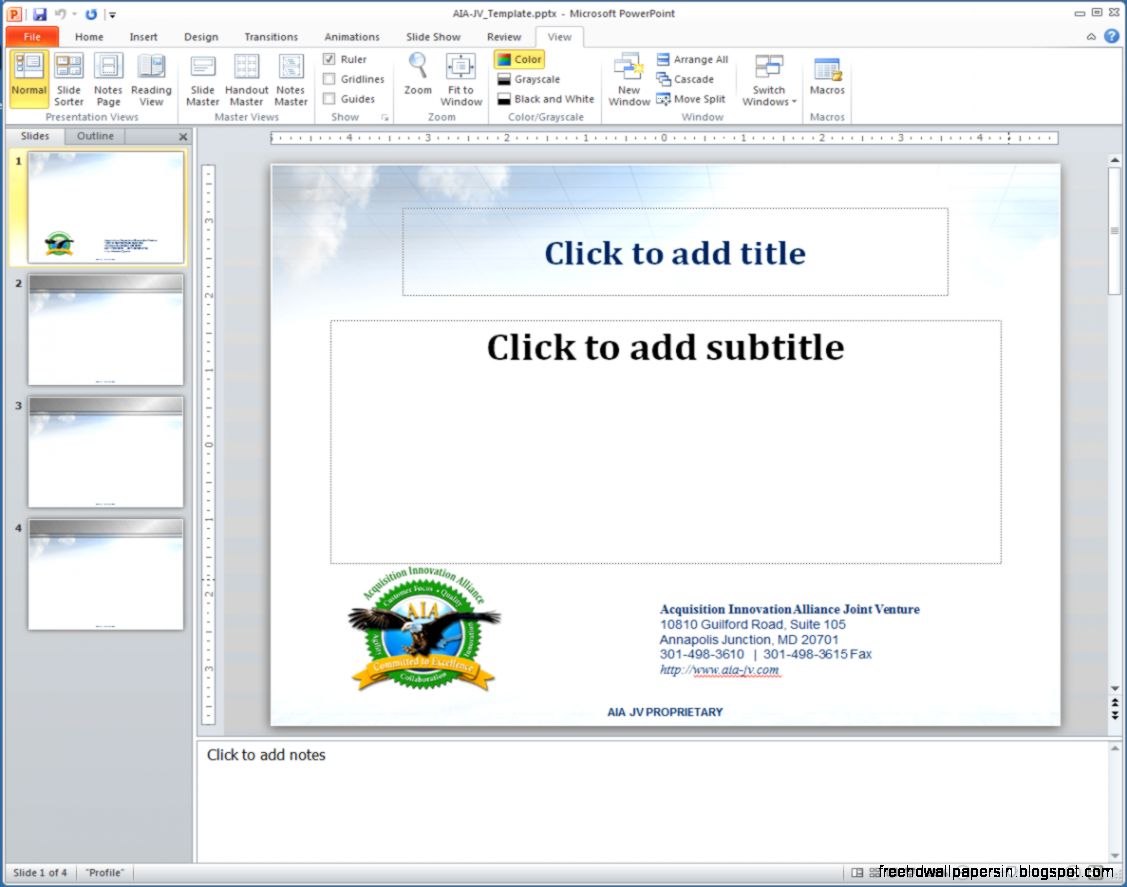Undo the last action
1127x887 pixels.
60,14
